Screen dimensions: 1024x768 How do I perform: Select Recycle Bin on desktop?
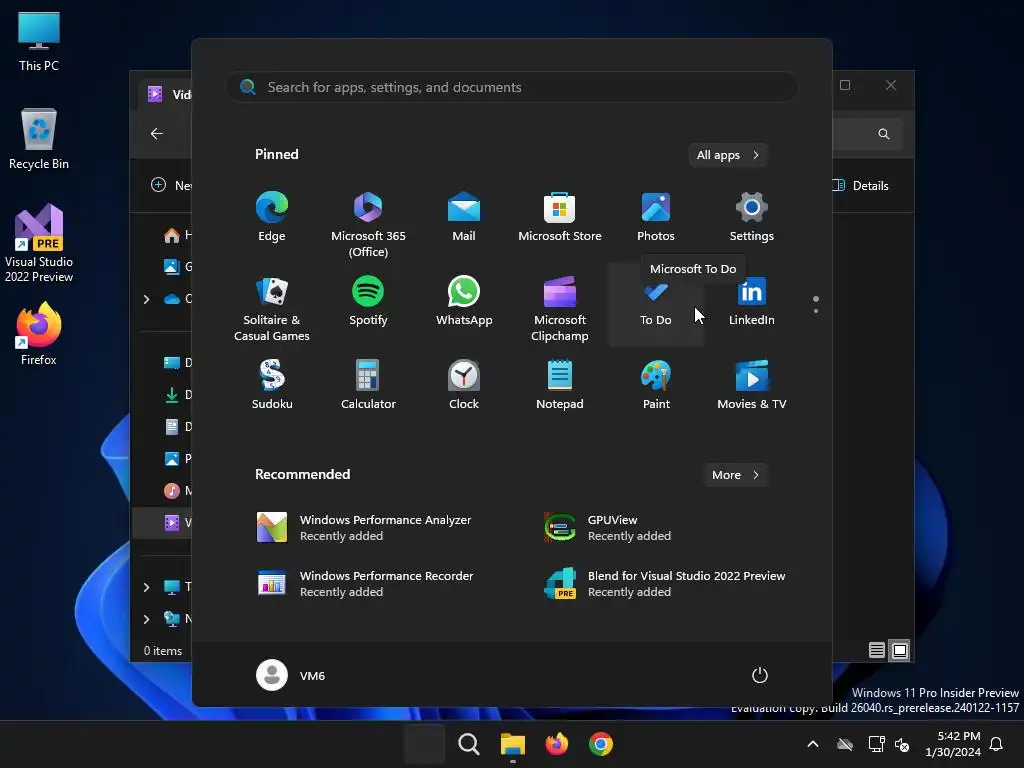tap(39, 139)
